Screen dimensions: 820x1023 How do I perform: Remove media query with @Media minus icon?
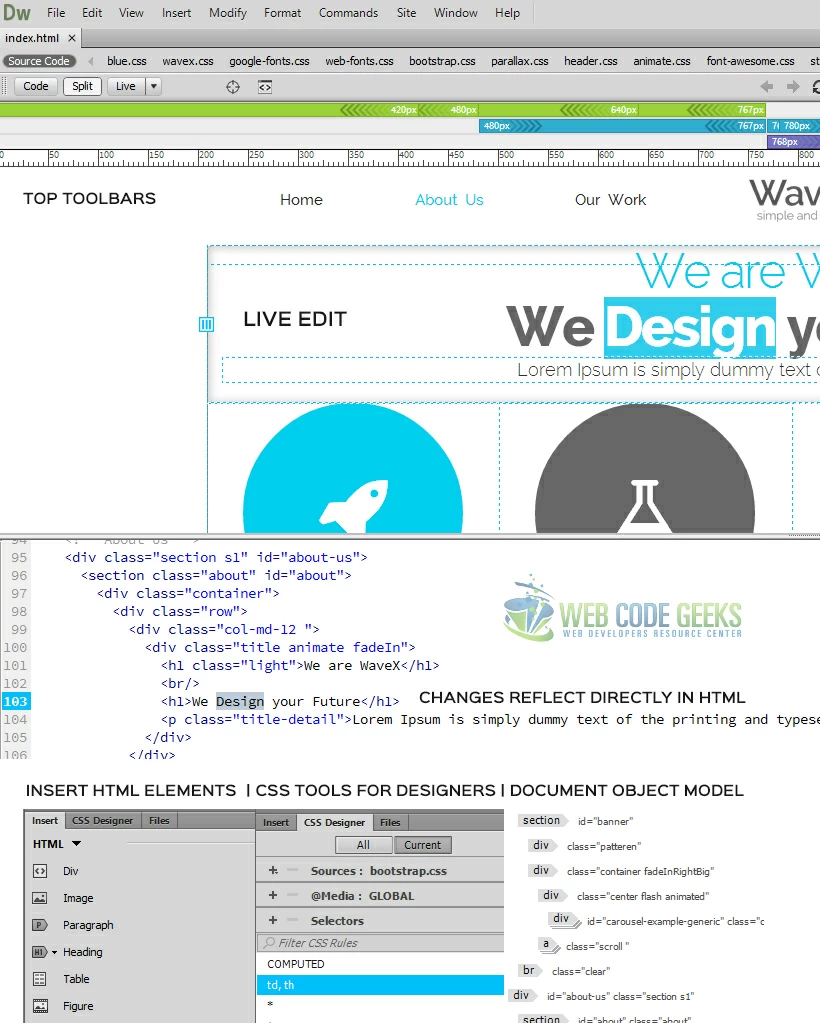coord(293,895)
